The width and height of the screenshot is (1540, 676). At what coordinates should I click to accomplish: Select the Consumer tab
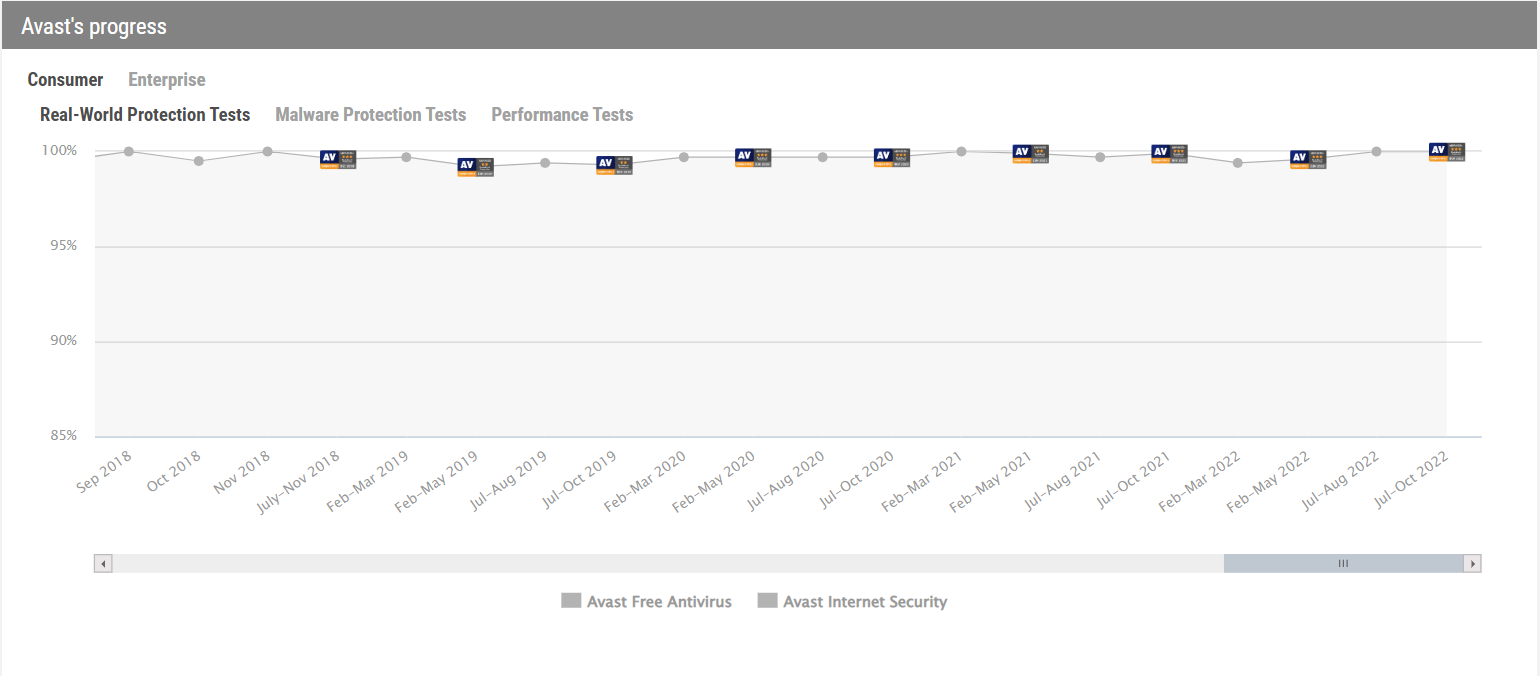65,80
